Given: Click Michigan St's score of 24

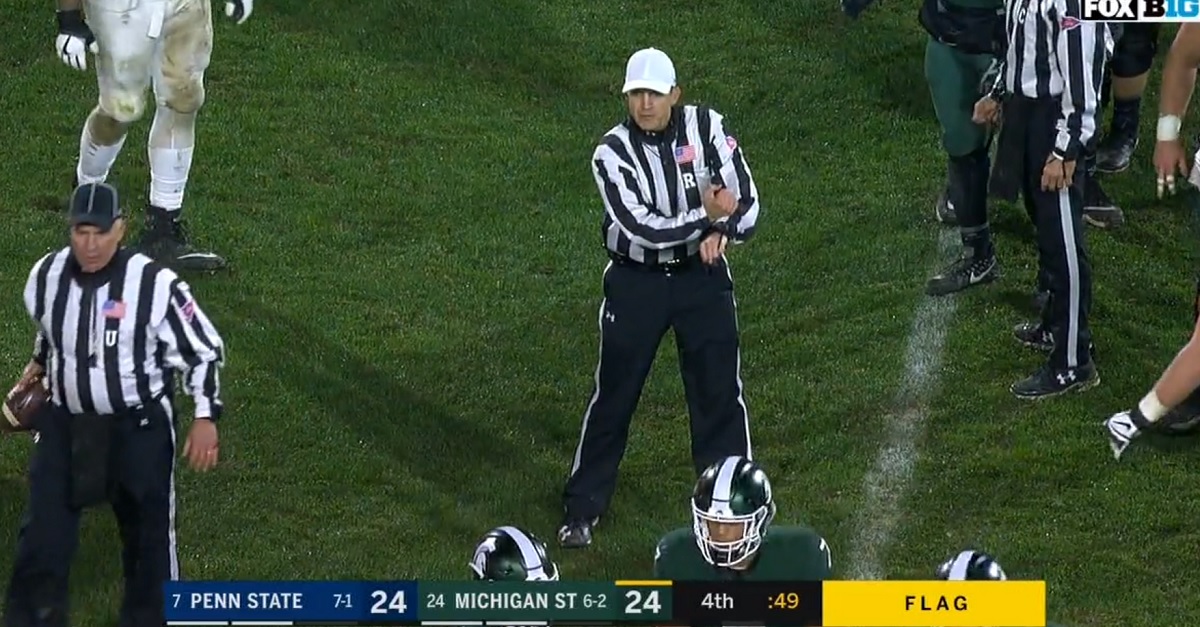Looking at the screenshot, I should click(642, 602).
